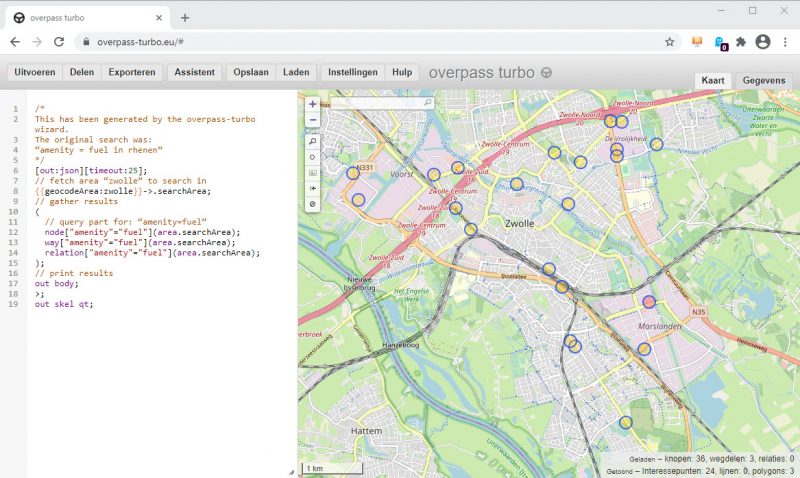Click code line node["amenity"="fuel"]
The width and height of the screenshot is (800, 478).
(x=142, y=232)
